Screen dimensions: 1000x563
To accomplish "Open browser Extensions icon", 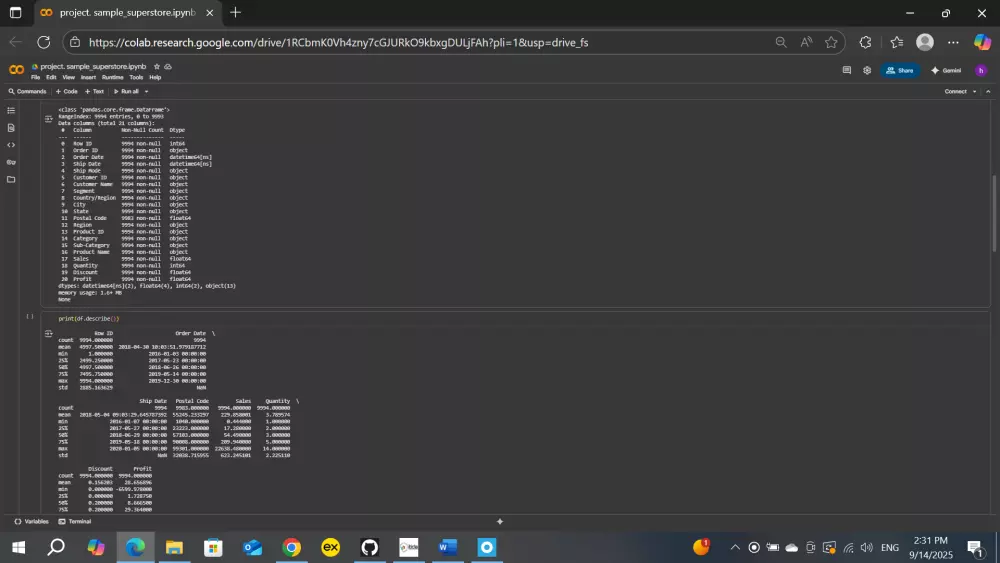I will [x=865, y=42].
